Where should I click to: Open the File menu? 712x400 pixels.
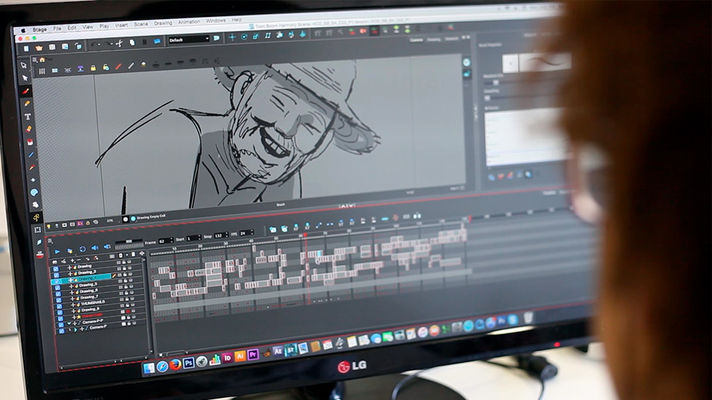pos(57,29)
